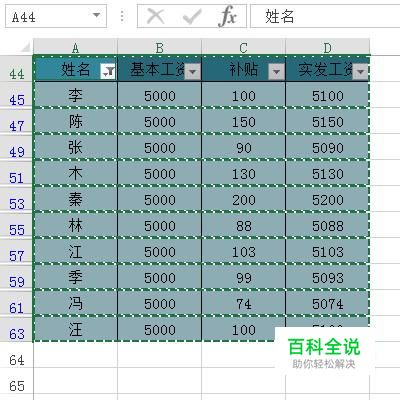Open the 基本工资 column filter dropdown
The width and height of the screenshot is (400, 400).
tap(193, 71)
